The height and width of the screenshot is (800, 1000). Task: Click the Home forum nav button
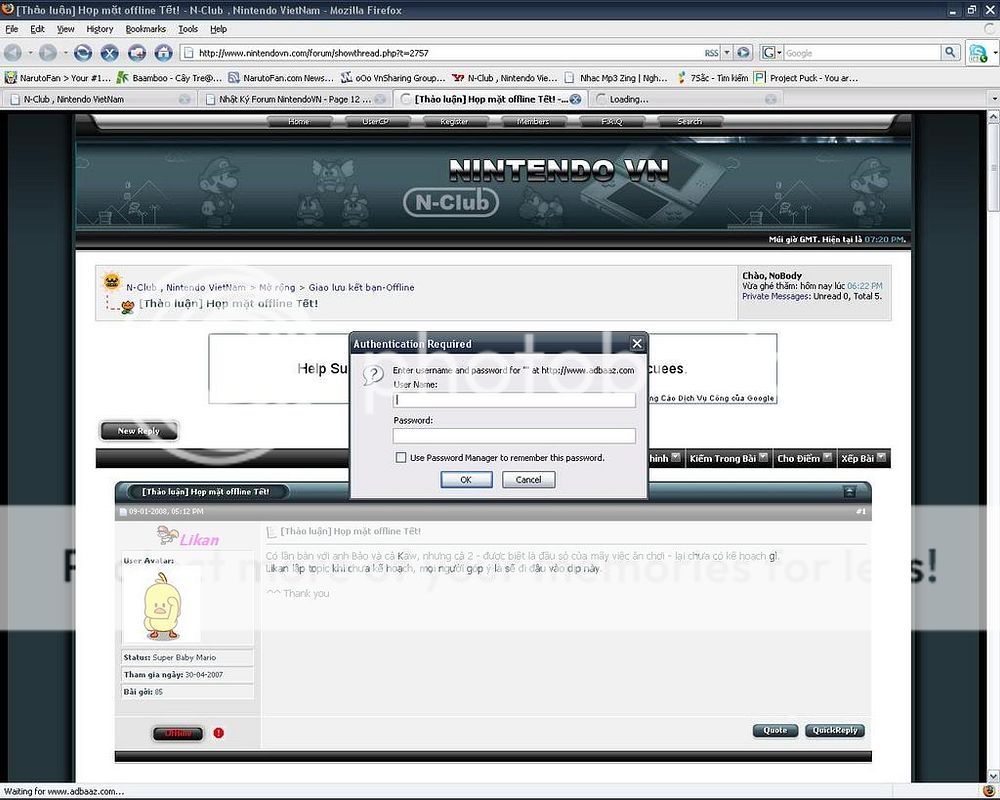click(298, 121)
